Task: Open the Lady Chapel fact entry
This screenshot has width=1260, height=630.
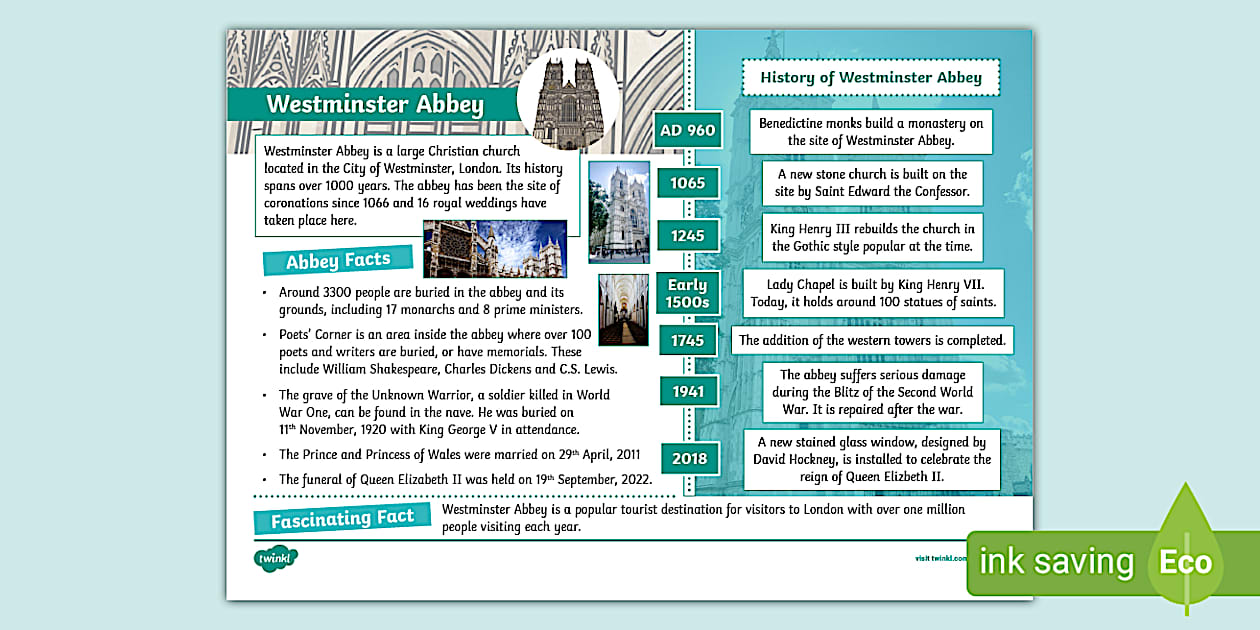Action: (873, 293)
